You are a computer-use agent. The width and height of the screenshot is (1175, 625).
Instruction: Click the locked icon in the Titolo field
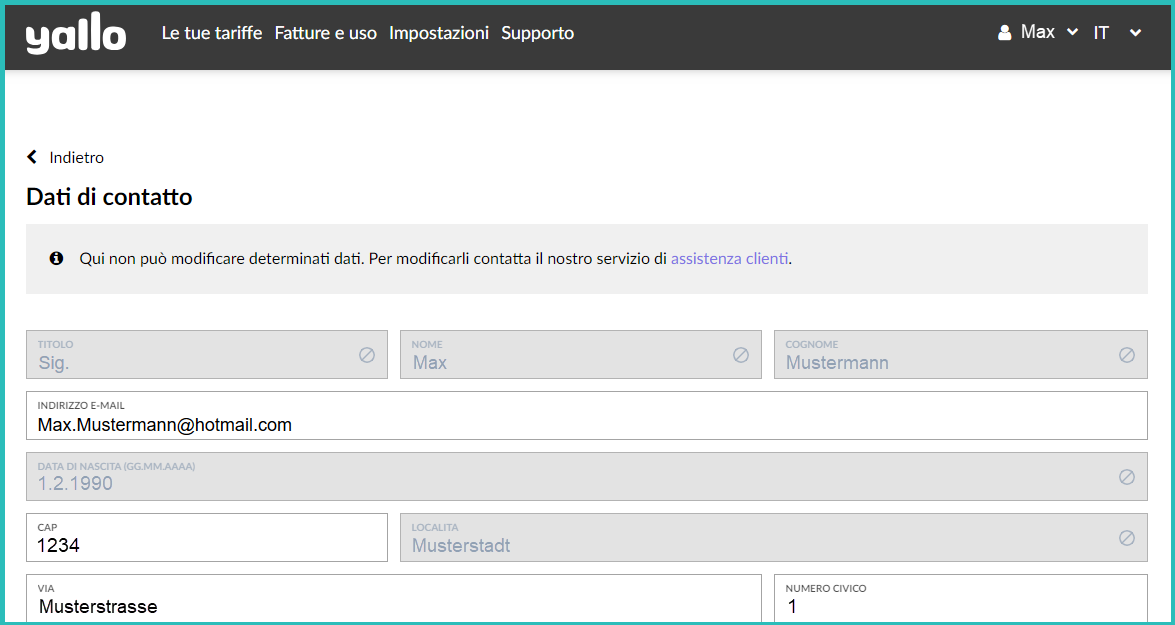coord(367,355)
